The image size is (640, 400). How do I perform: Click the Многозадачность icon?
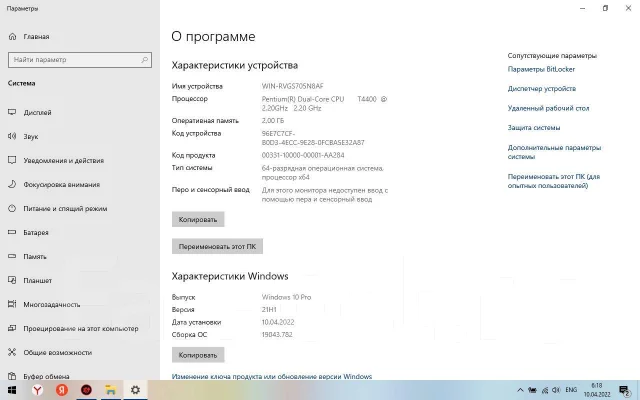point(12,304)
